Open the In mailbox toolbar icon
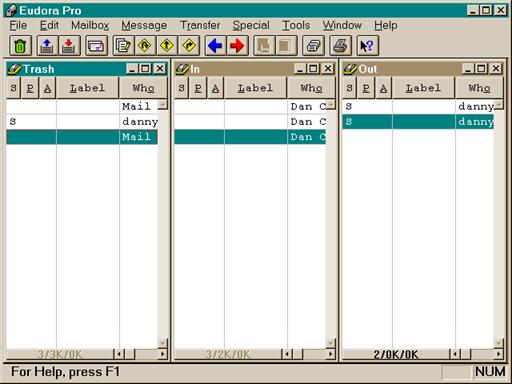 tap(69, 46)
